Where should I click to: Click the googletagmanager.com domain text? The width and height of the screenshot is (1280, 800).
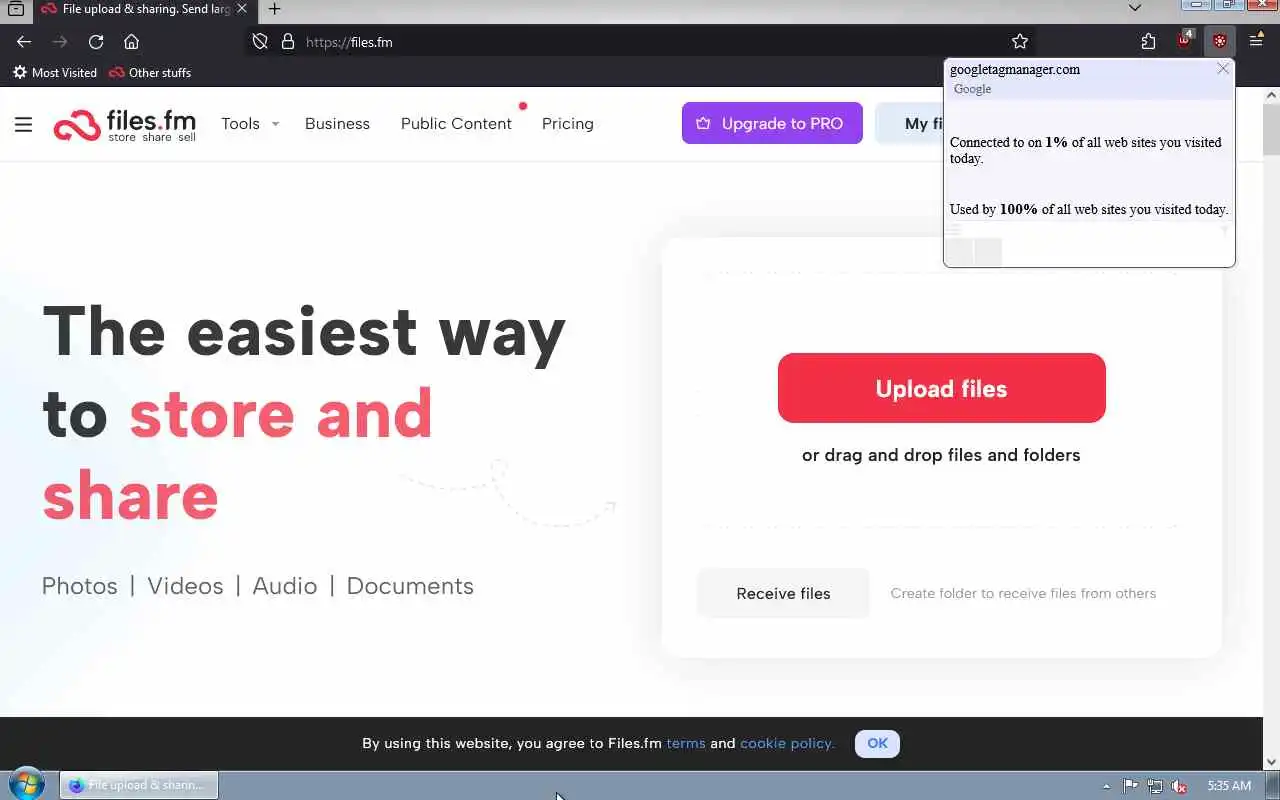click(1015, 69)
